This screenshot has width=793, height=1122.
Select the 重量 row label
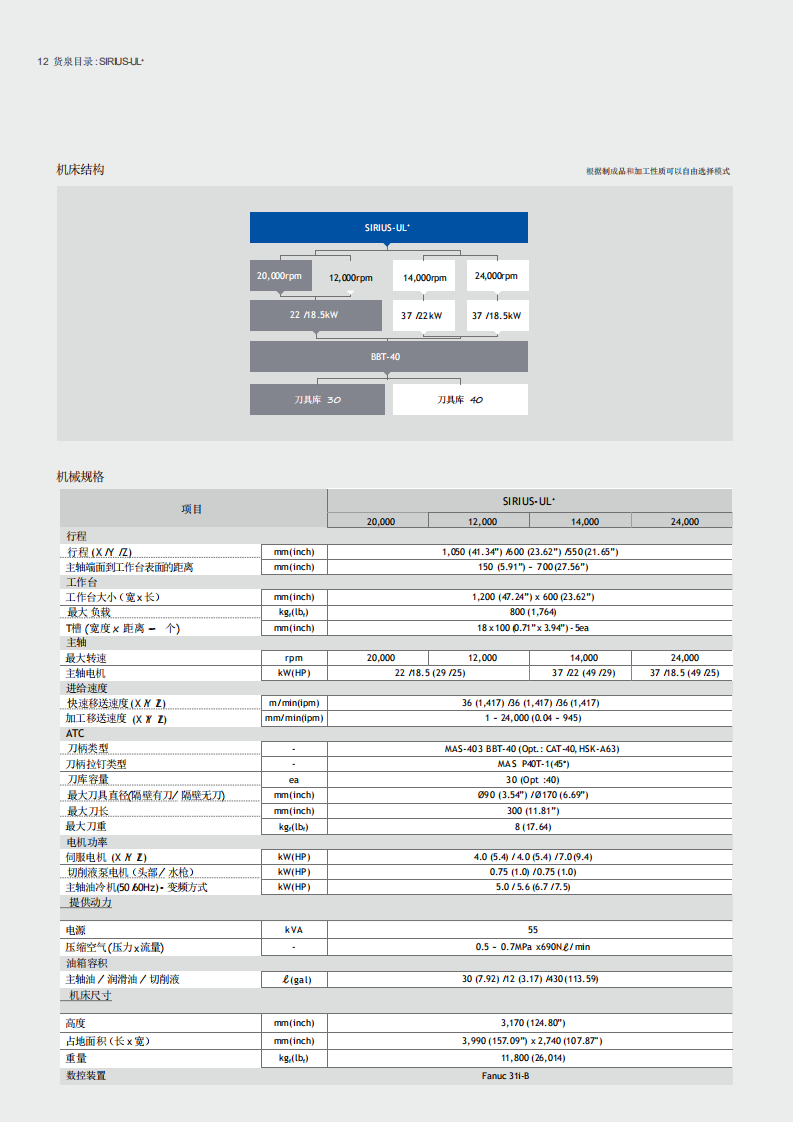pos(77,1057)
